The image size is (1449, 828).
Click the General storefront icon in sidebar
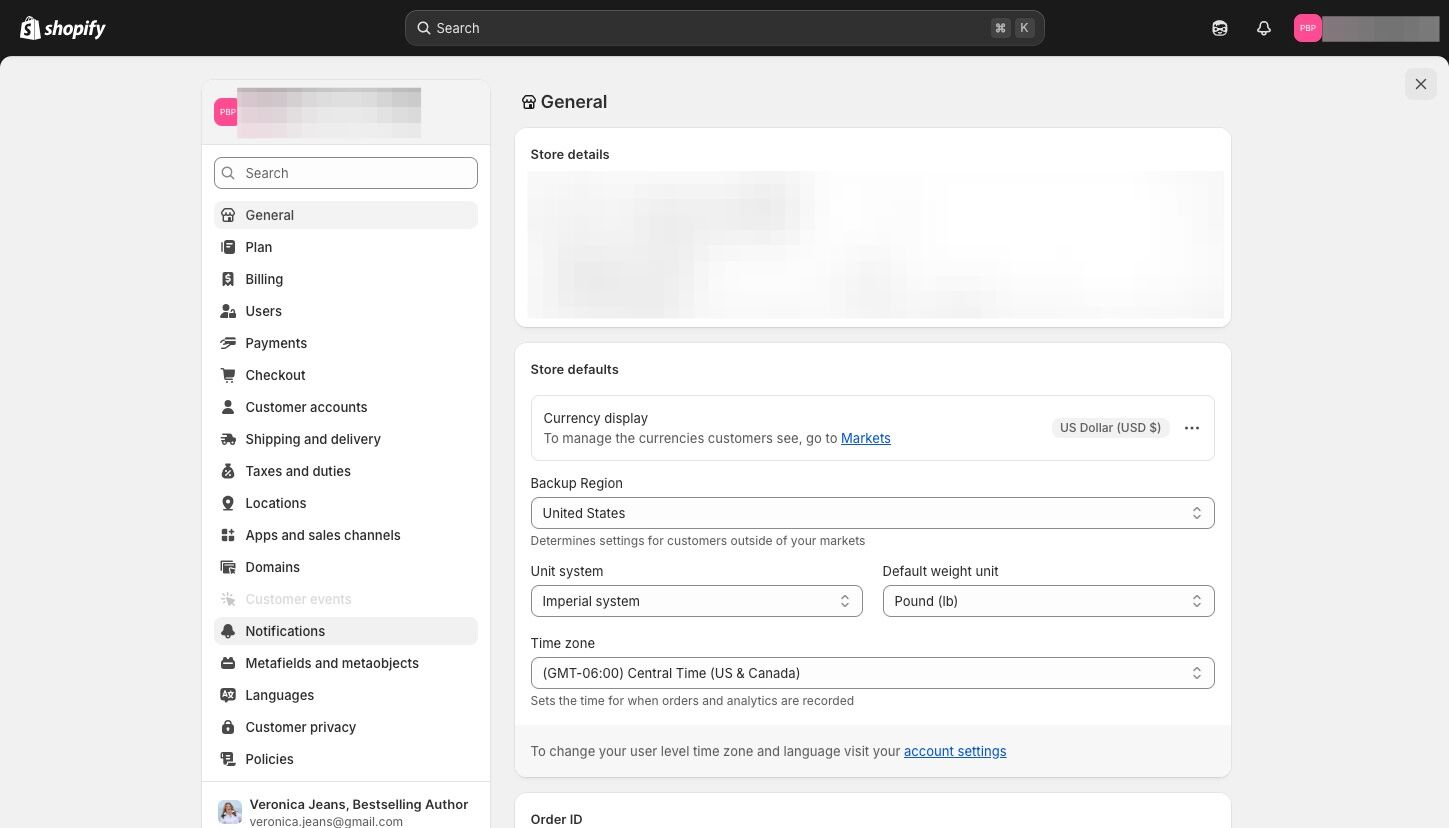228,215
